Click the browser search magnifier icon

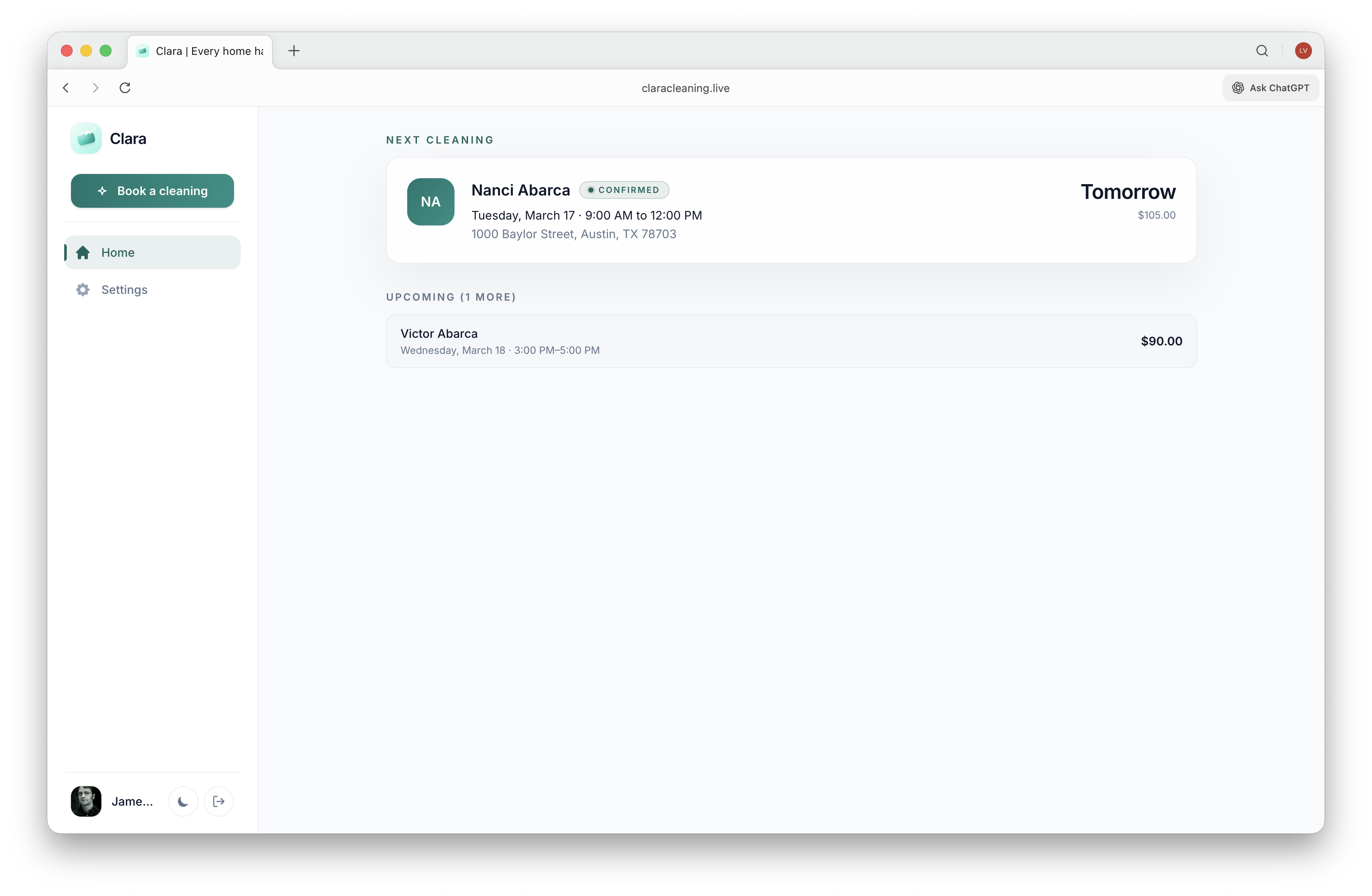(1262, 51)
